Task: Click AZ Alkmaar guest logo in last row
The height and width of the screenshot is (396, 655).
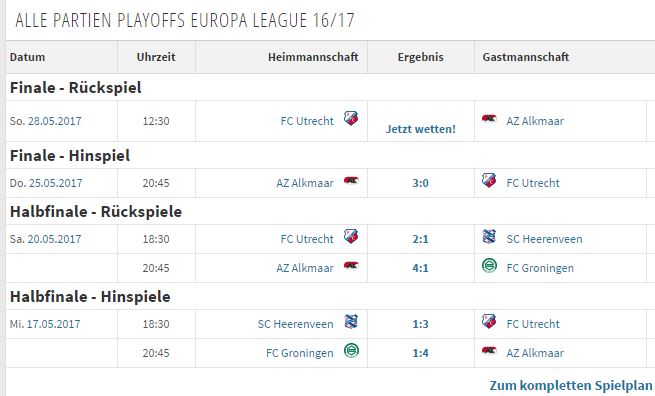Action: click(489, 350)
